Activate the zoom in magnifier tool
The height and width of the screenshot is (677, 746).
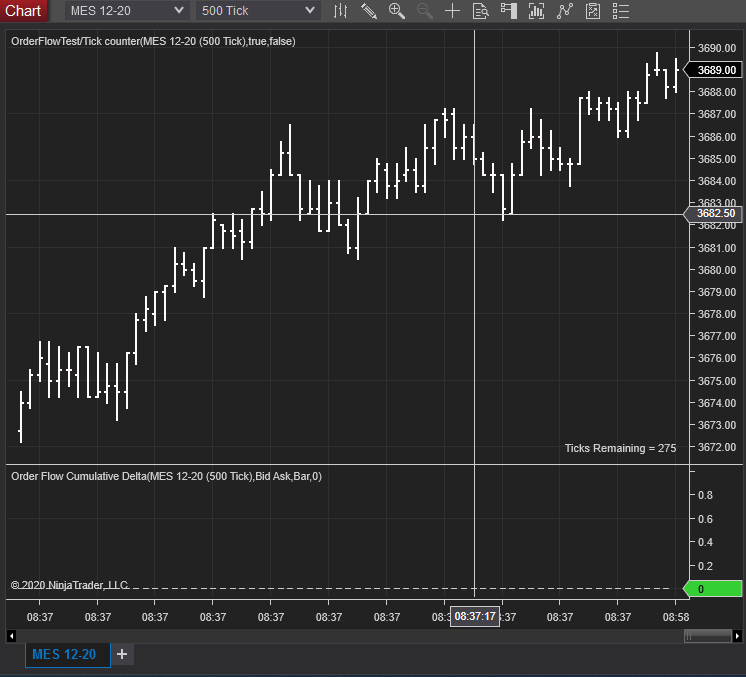pos(397,10)
